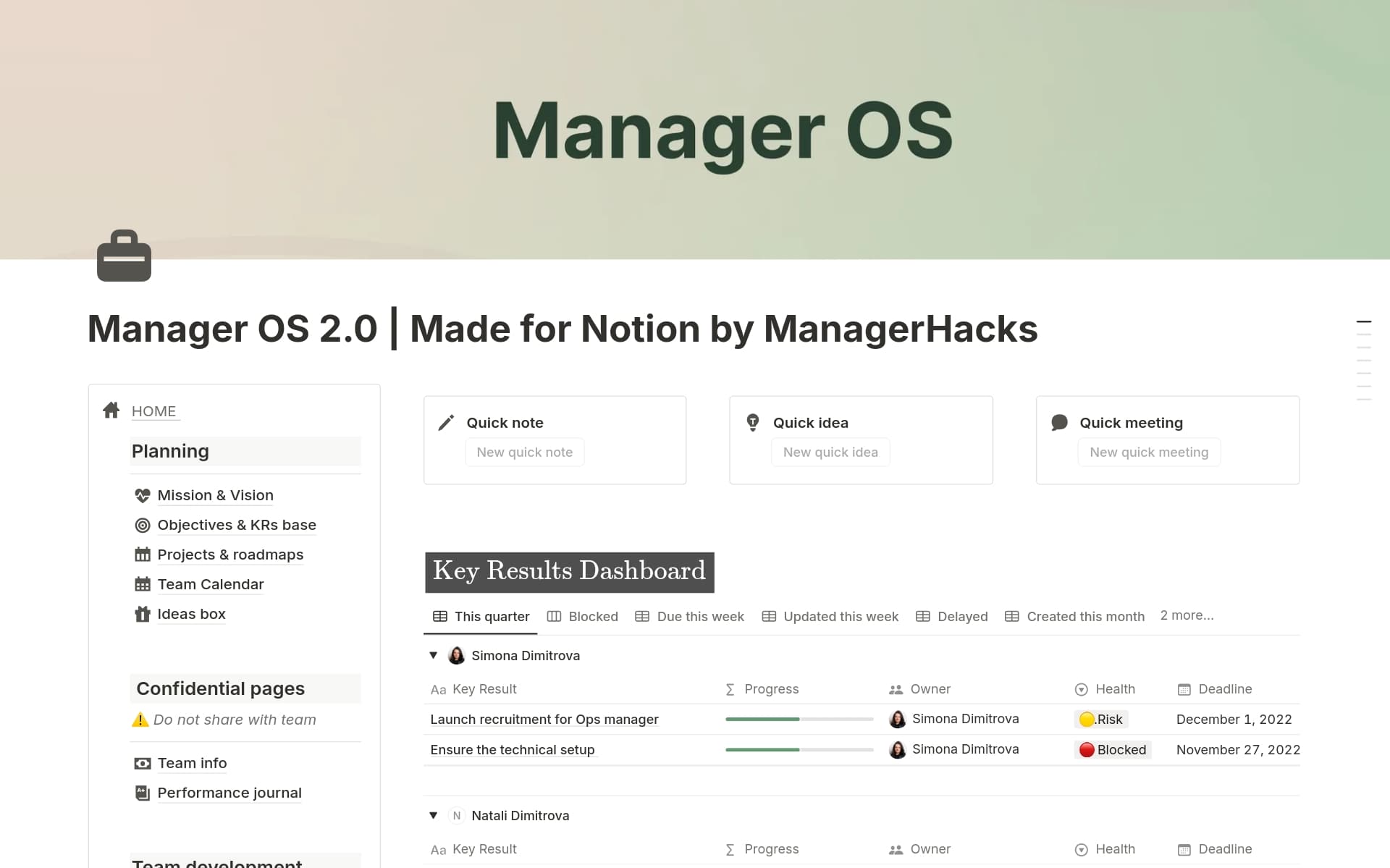The height and width of the screenshot is (868, 1390).
Task: Click the warning icon under Confidential pages
Action: [140, 720]
